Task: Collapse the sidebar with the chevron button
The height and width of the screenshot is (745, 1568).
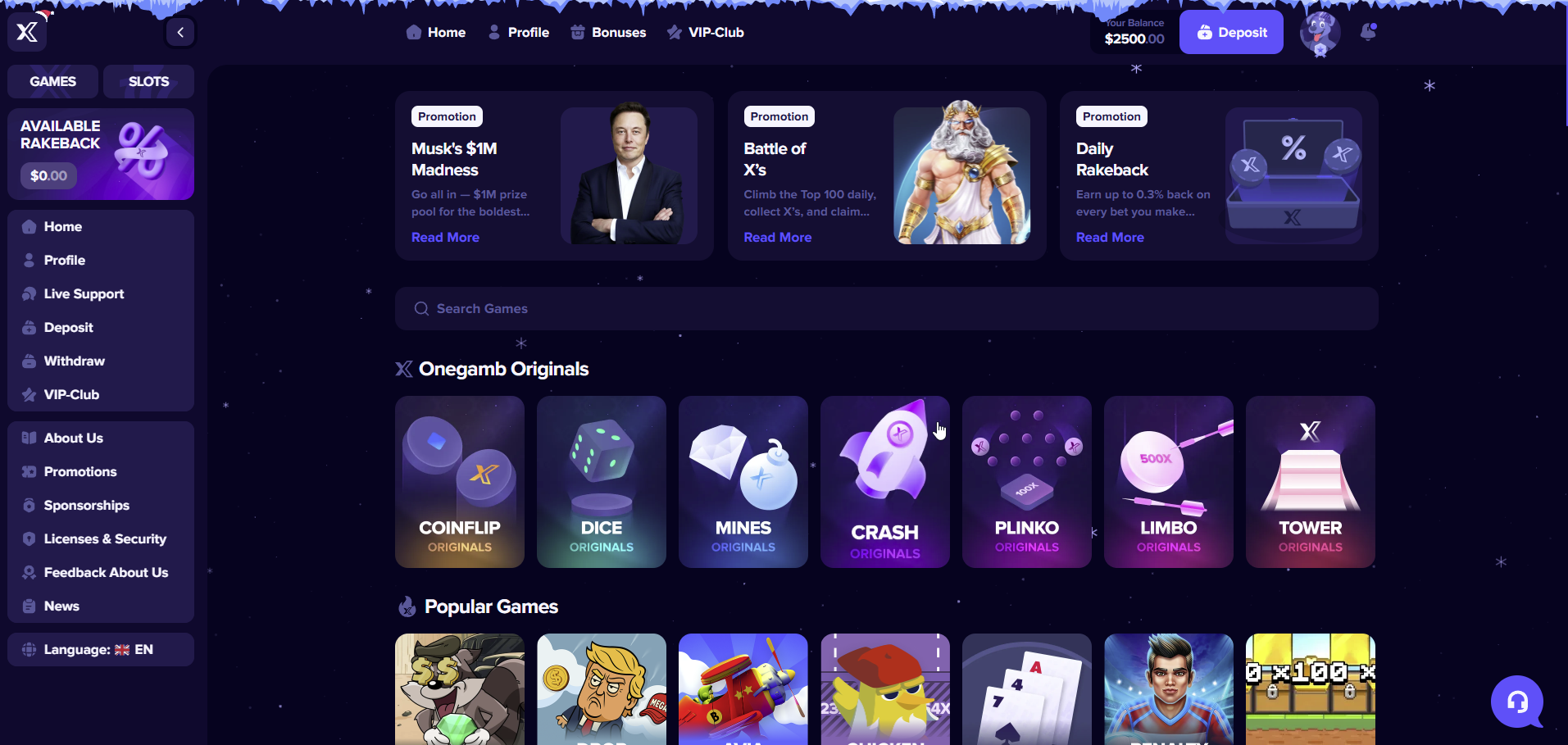Action: click(180, 33)
